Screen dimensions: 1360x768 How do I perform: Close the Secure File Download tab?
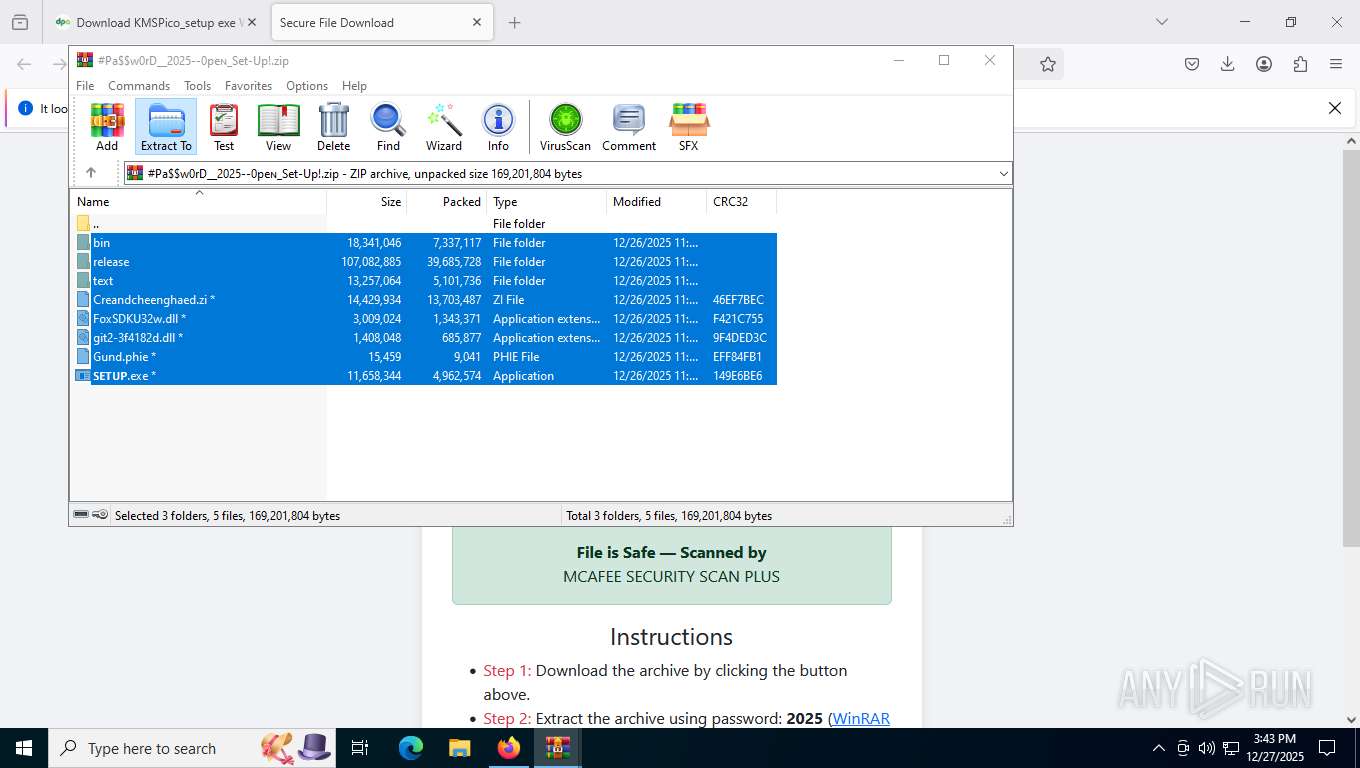click(477, 22)
